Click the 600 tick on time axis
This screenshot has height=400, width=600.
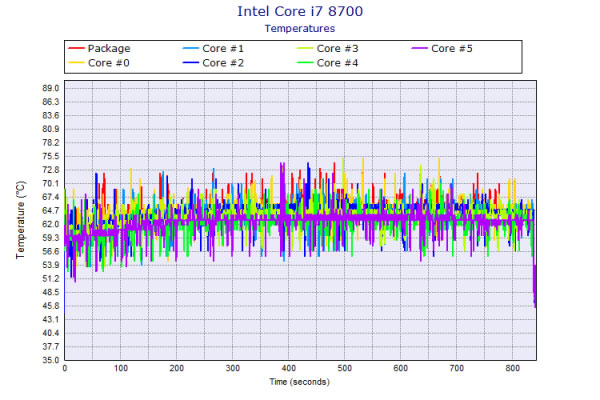(400, 368)
